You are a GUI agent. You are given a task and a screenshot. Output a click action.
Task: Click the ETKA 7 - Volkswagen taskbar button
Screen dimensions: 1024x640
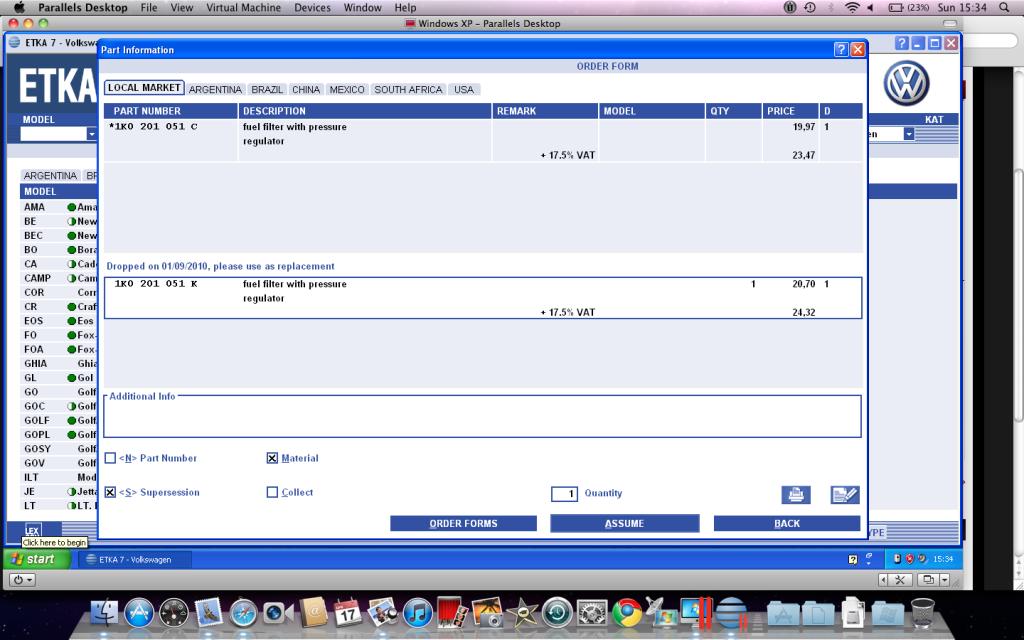click(135, 560)
